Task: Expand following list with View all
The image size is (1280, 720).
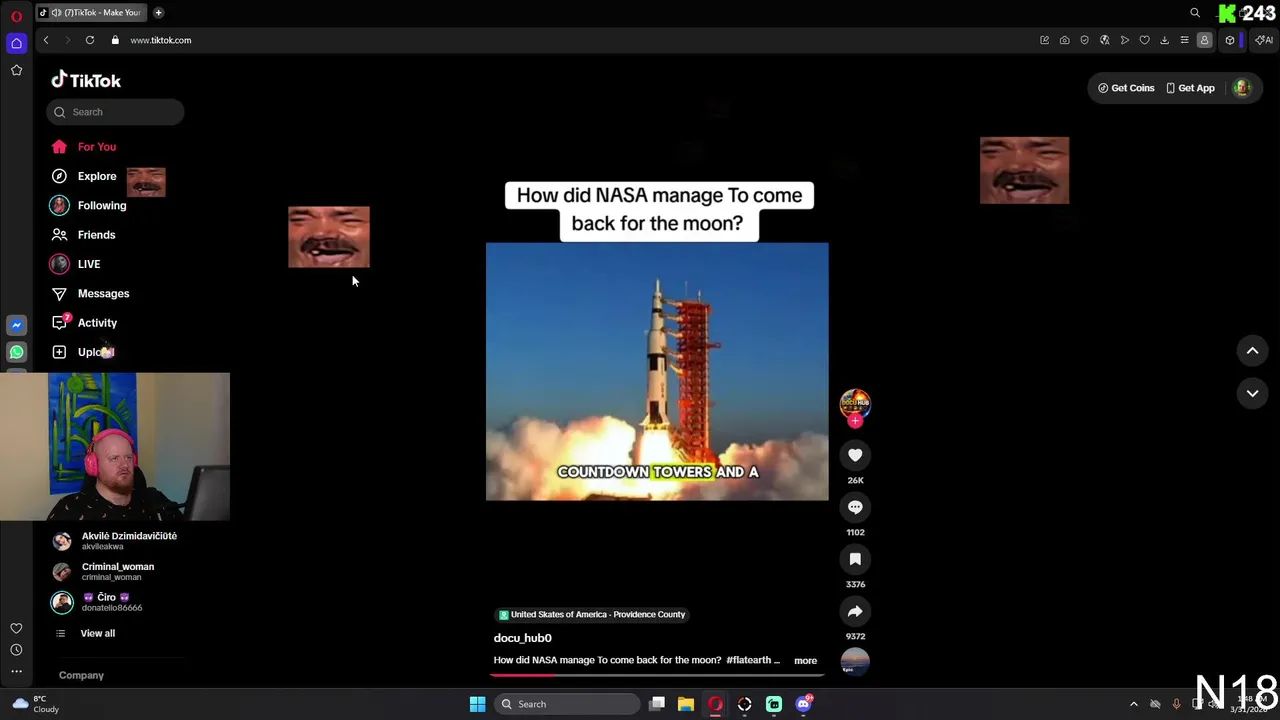Action: [x=86, y=633]
